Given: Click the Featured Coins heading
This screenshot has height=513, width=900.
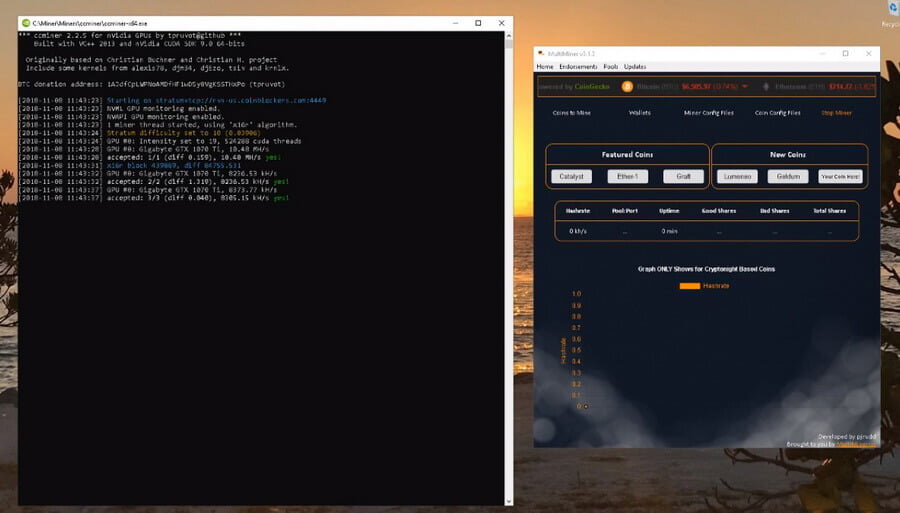Looking at the screenshot, I should click(627, 154).
